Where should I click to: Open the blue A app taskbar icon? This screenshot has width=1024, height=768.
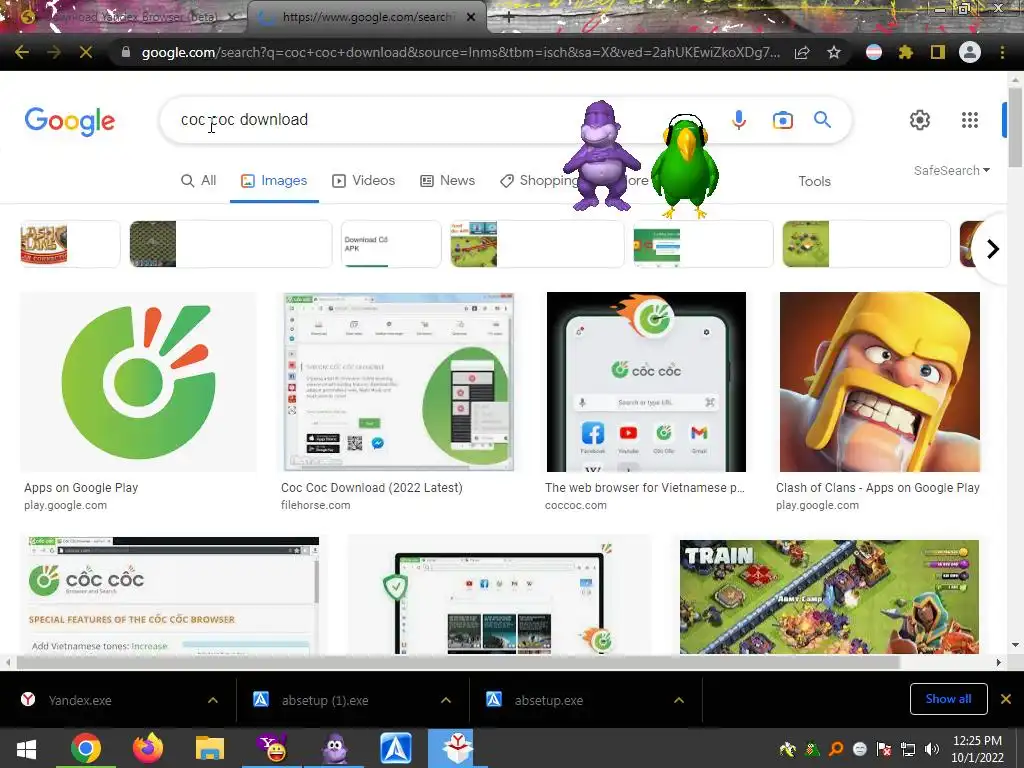click(396, 748)
